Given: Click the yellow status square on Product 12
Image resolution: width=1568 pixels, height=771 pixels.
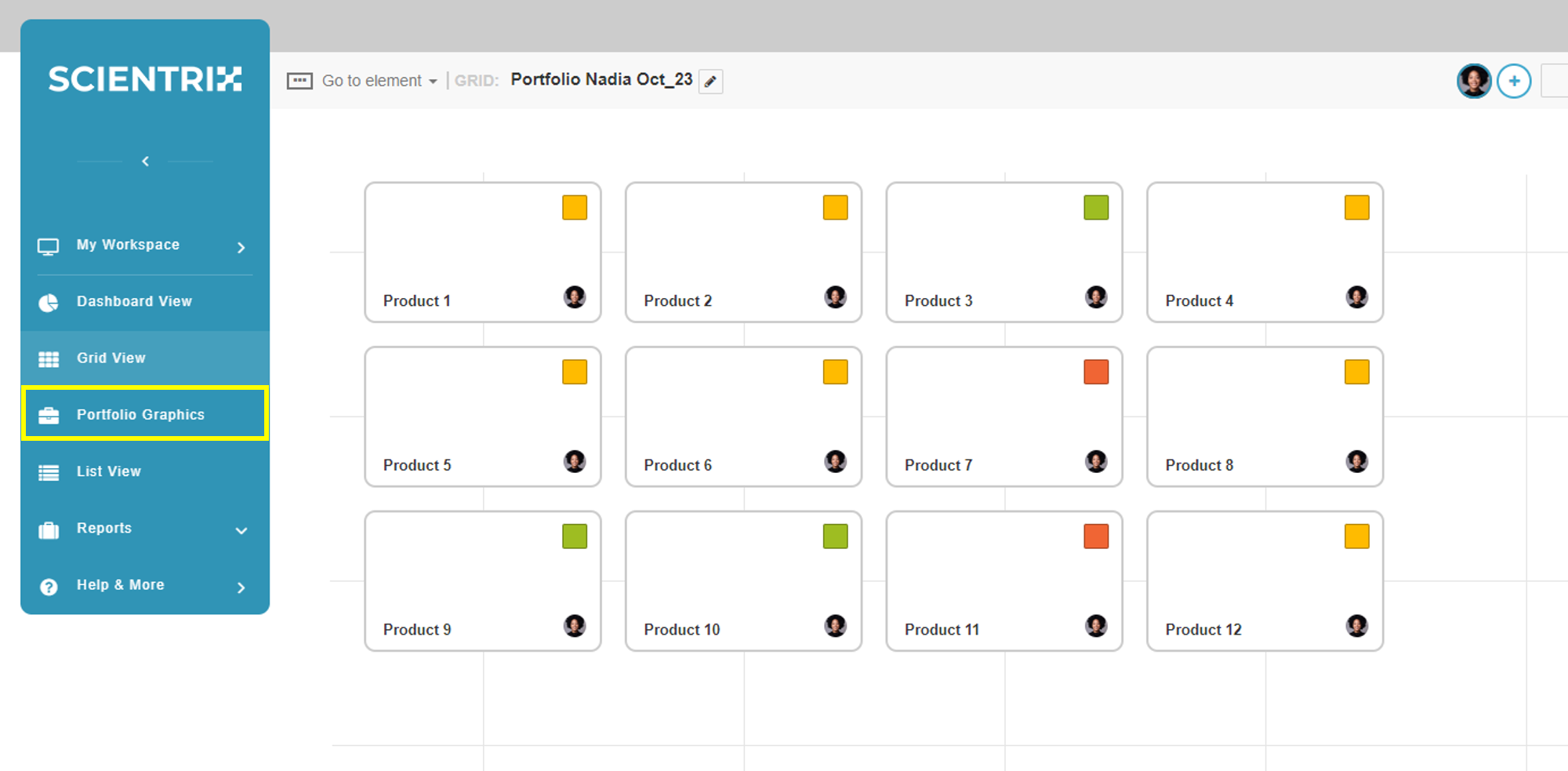Looking at the screenshot, I should pos(1357,536).
